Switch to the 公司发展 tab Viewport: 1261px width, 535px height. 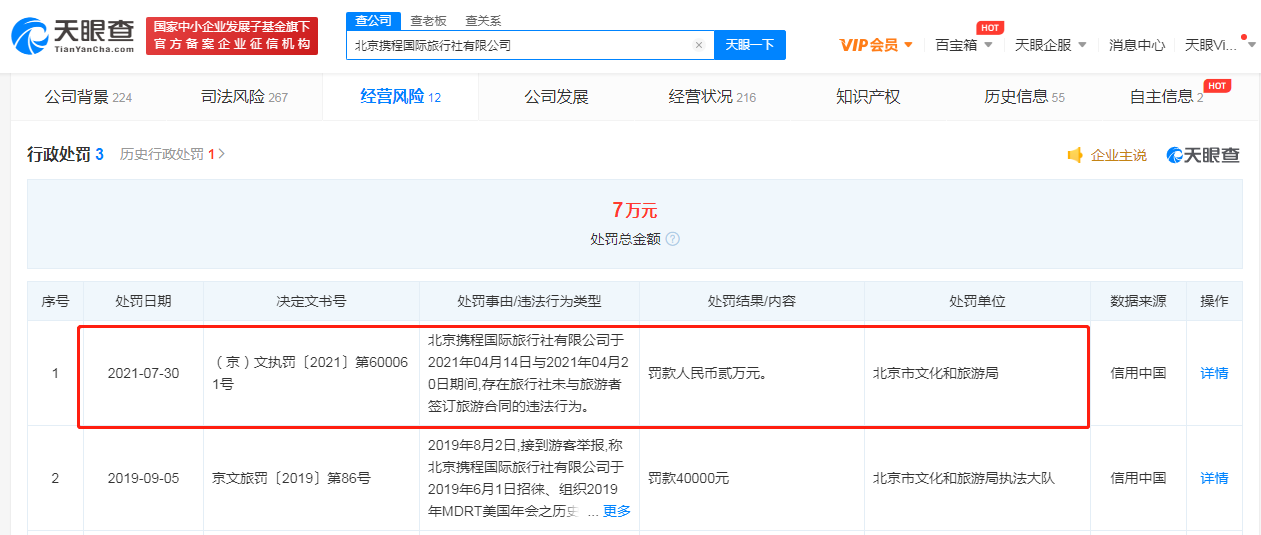[556, 97]
